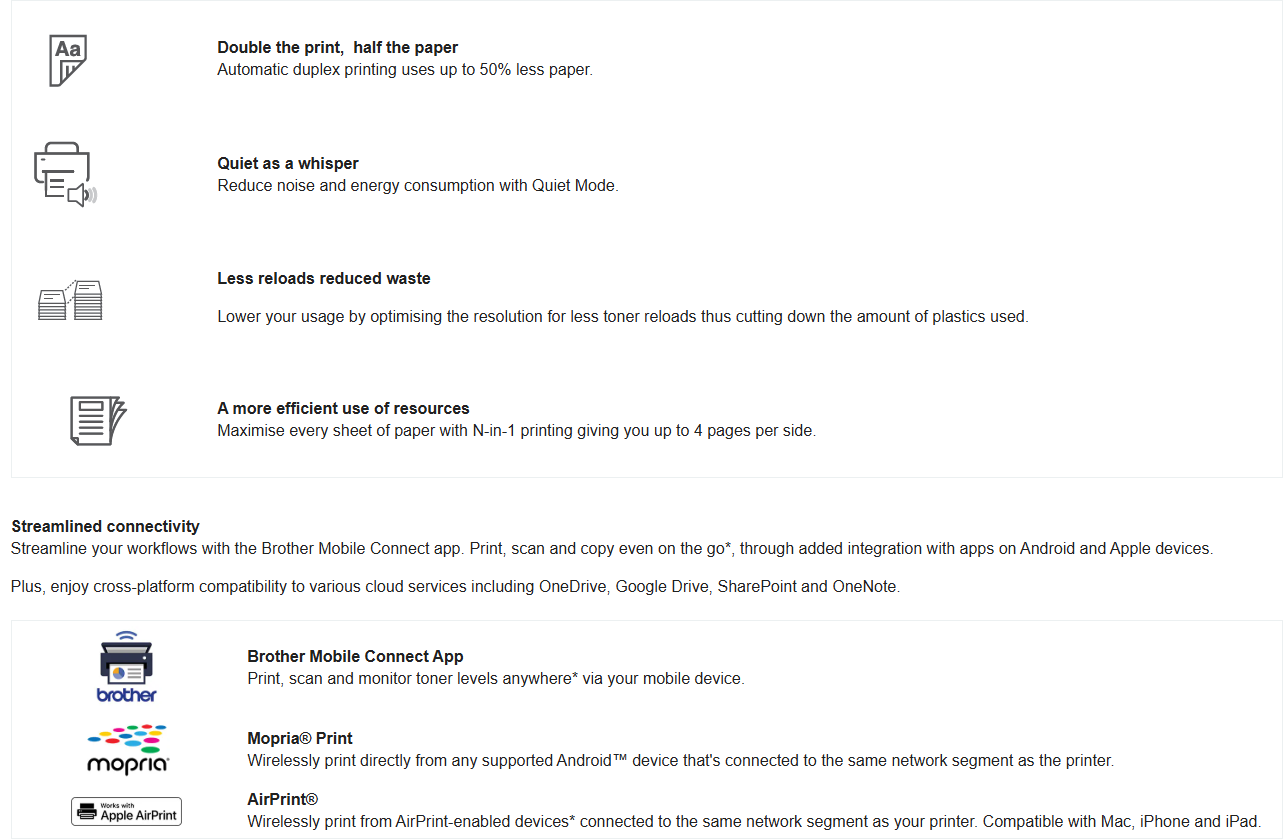Click the automatic duplex printing description text

pos(405,70)
